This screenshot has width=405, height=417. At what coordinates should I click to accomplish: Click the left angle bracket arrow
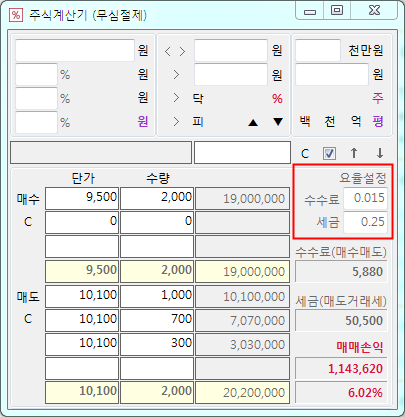[x=168, y=52]
